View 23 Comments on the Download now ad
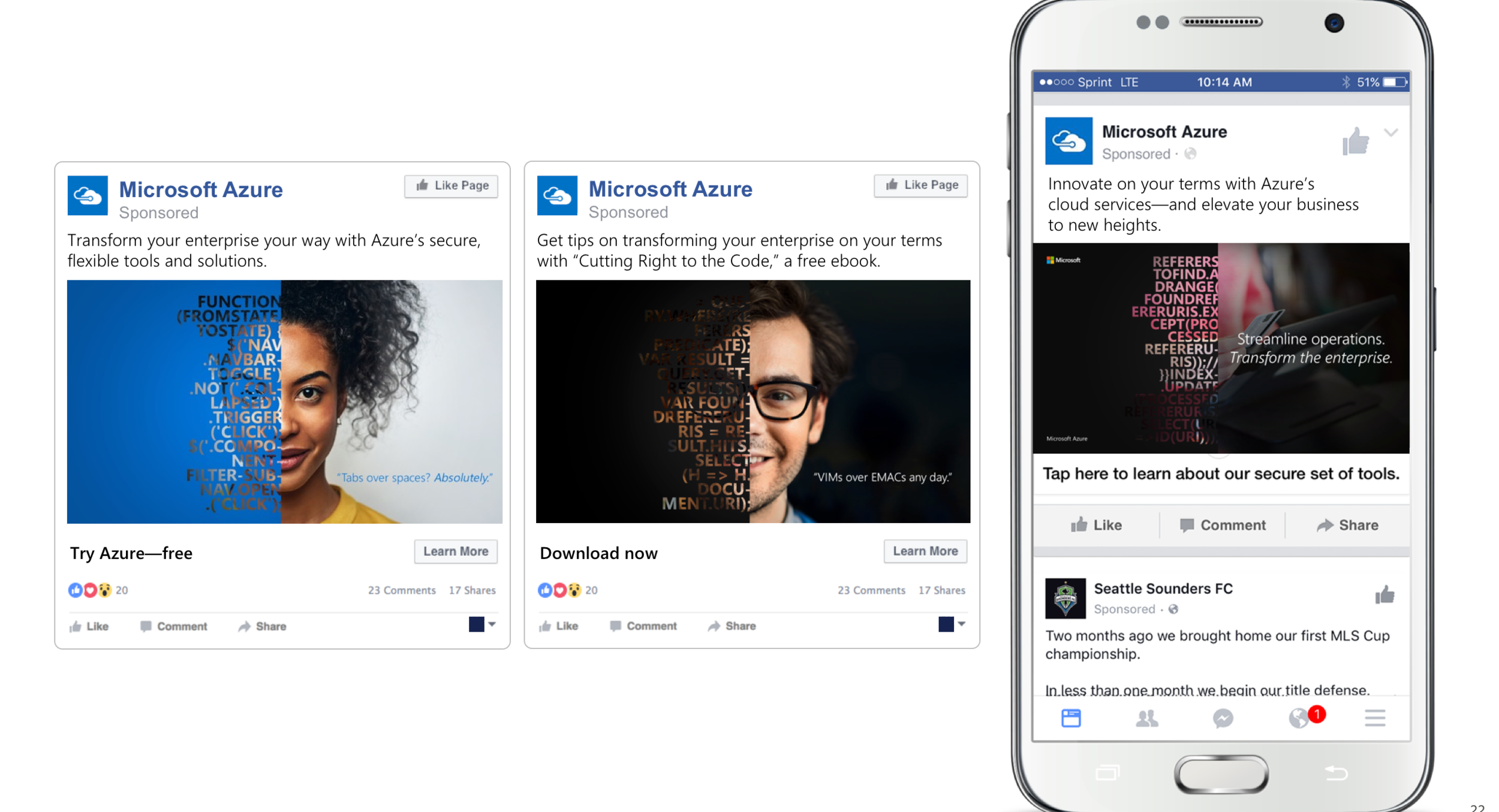Screen dimensions: 1499x812 (871, 590)
